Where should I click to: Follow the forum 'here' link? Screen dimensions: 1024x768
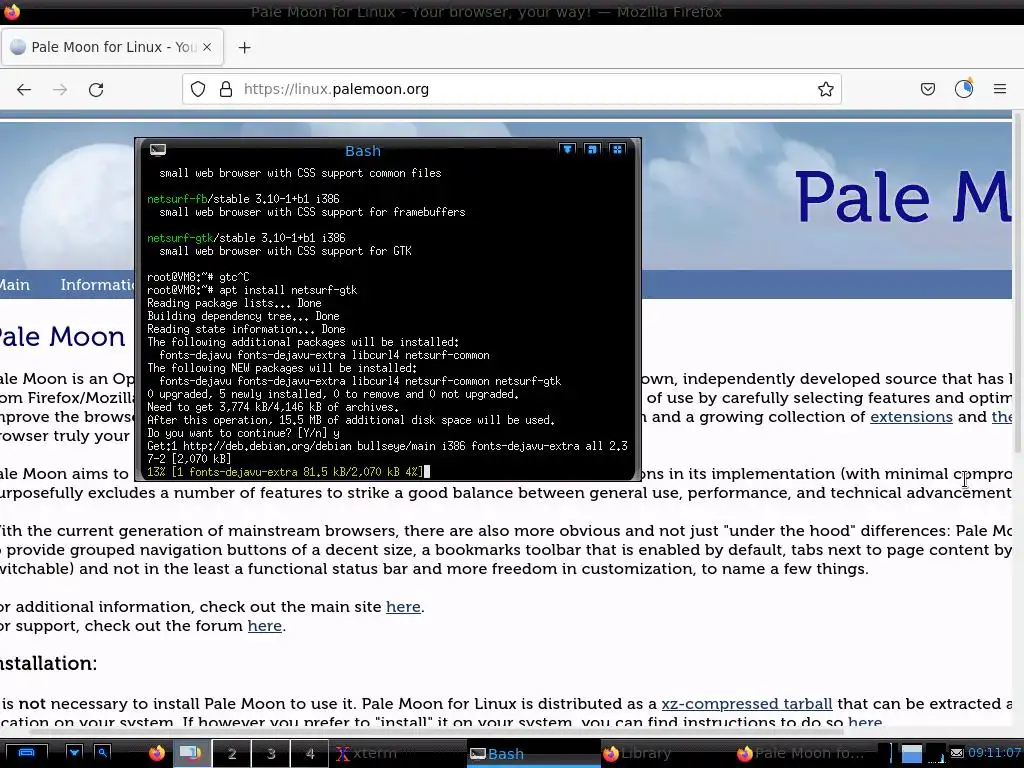264,626
